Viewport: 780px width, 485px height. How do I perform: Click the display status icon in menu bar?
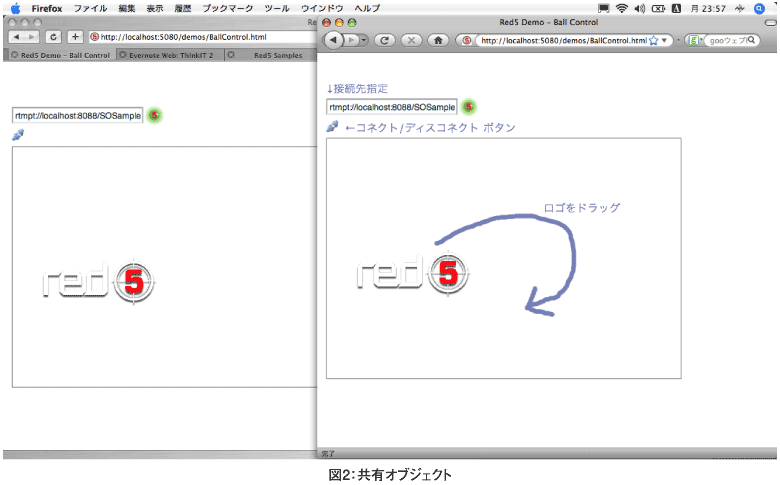pyautogui.click(x=603, y=8)
